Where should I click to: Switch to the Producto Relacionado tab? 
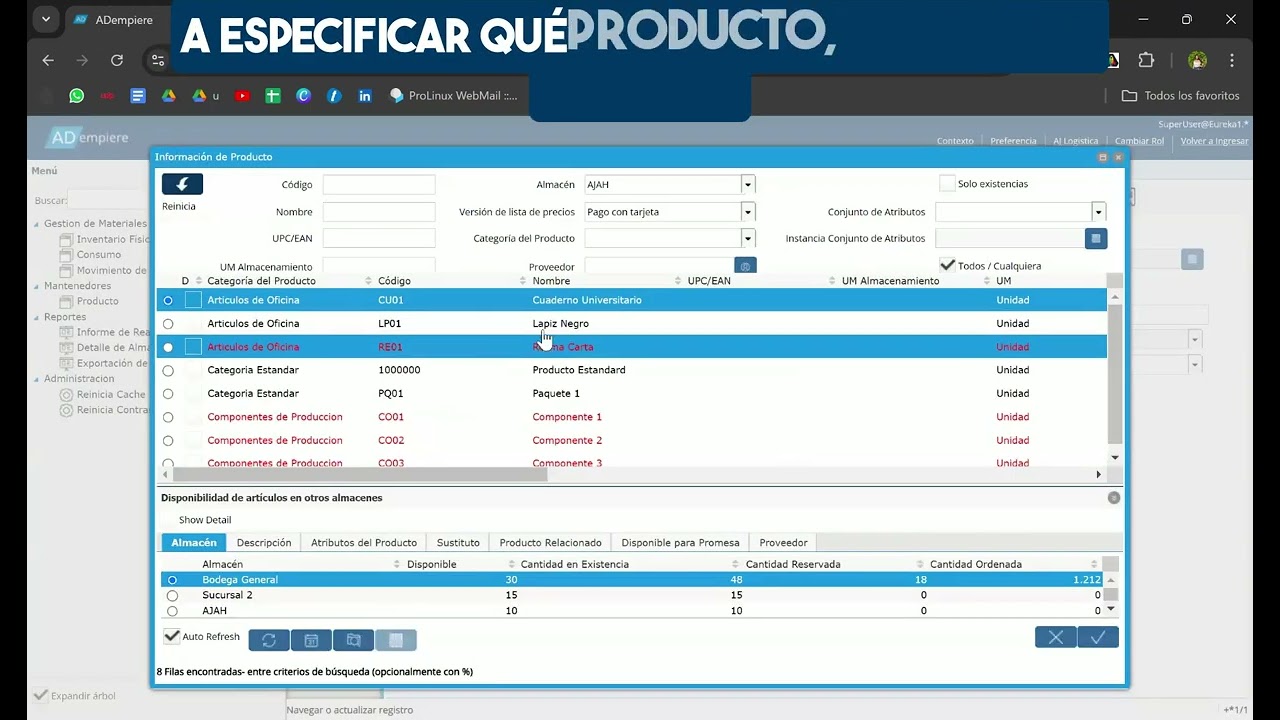pyautogui.click(x=550, y=543)
